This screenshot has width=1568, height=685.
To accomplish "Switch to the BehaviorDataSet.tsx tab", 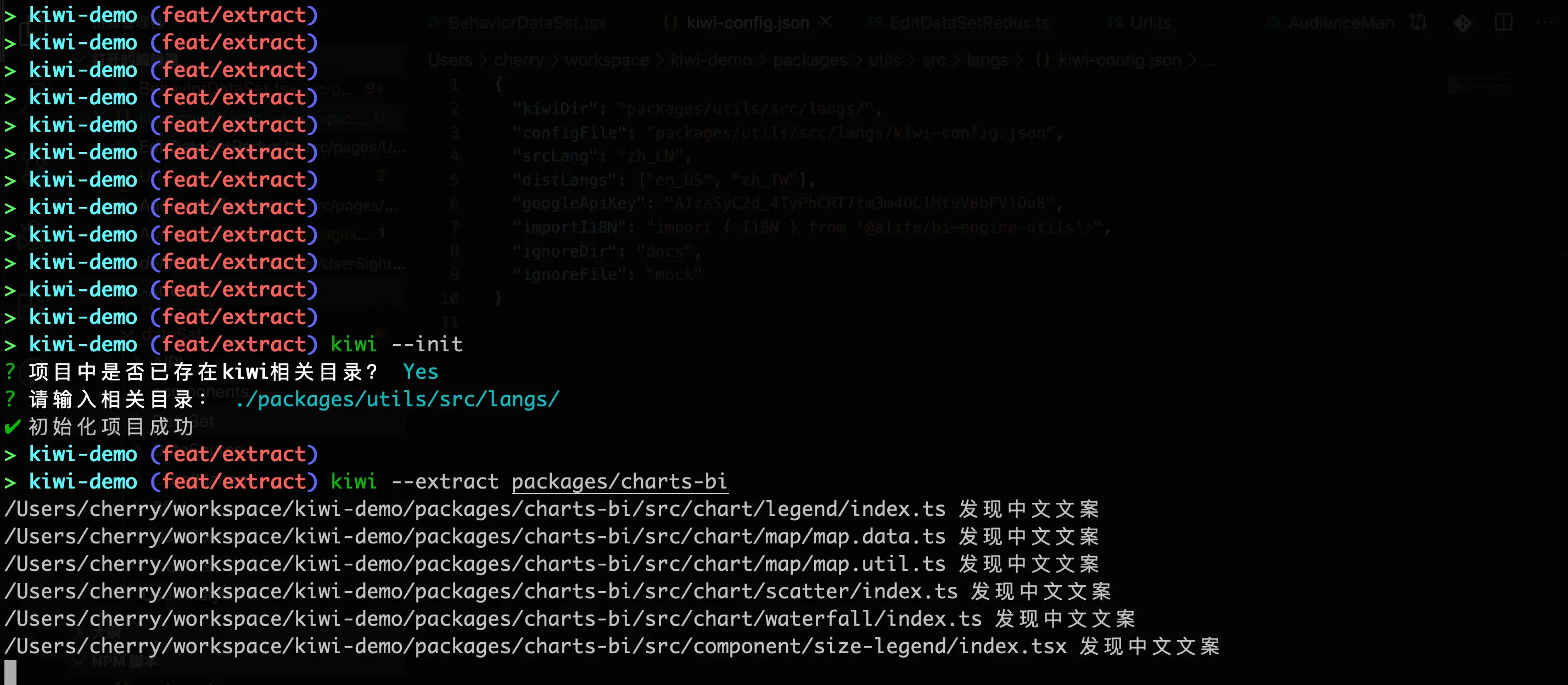I will 527,23.
